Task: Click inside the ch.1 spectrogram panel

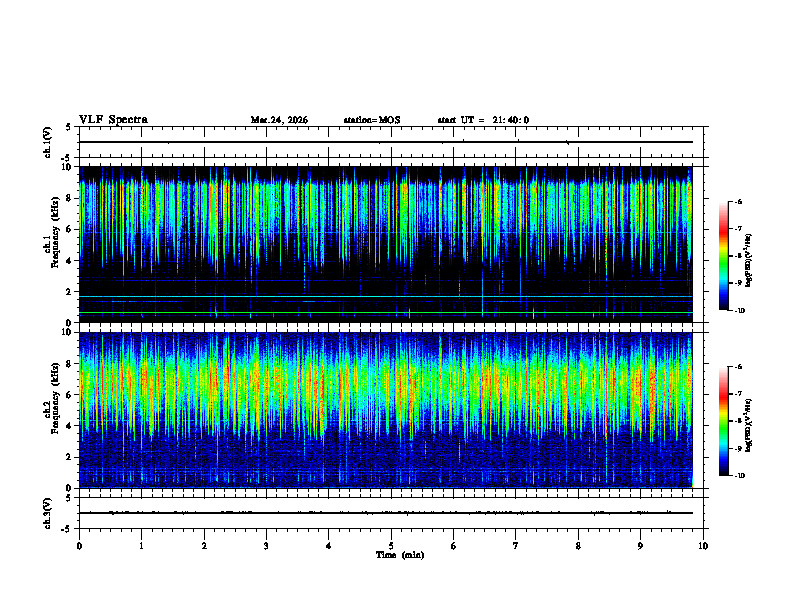Action: [x=385, y=244]
